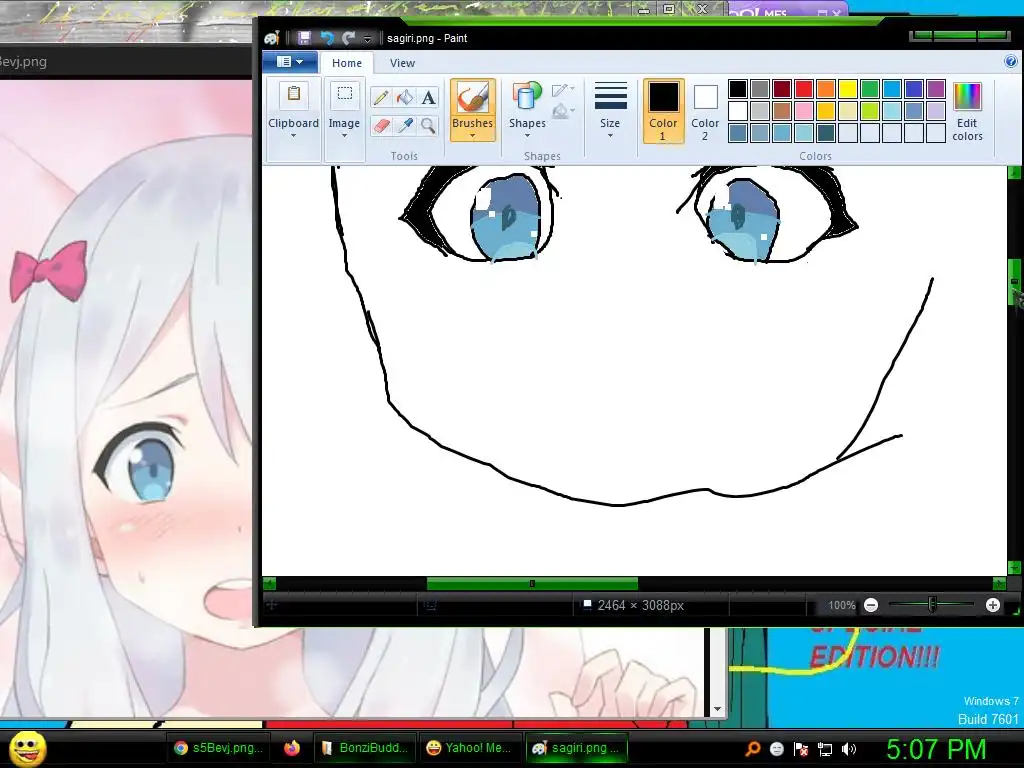
Task: Switch to the View ribbon tab
Action: tap(402, 63)
